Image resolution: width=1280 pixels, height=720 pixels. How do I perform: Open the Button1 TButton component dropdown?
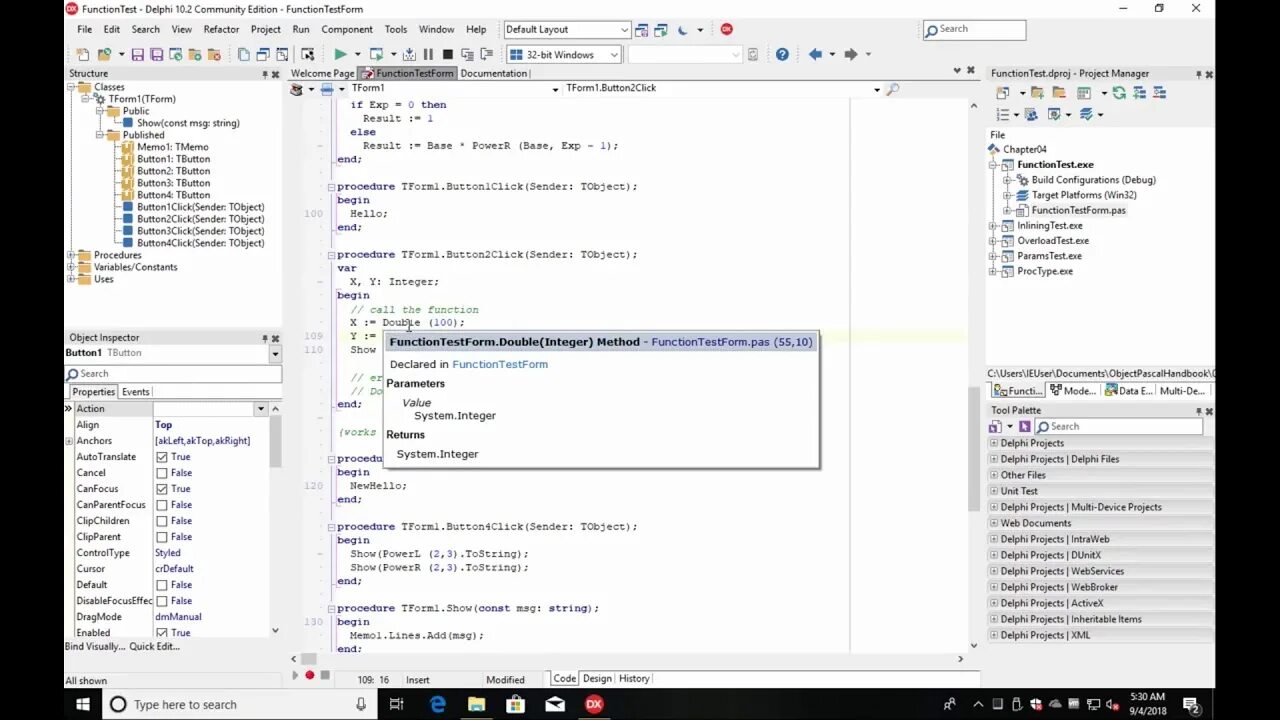(275, 353)
